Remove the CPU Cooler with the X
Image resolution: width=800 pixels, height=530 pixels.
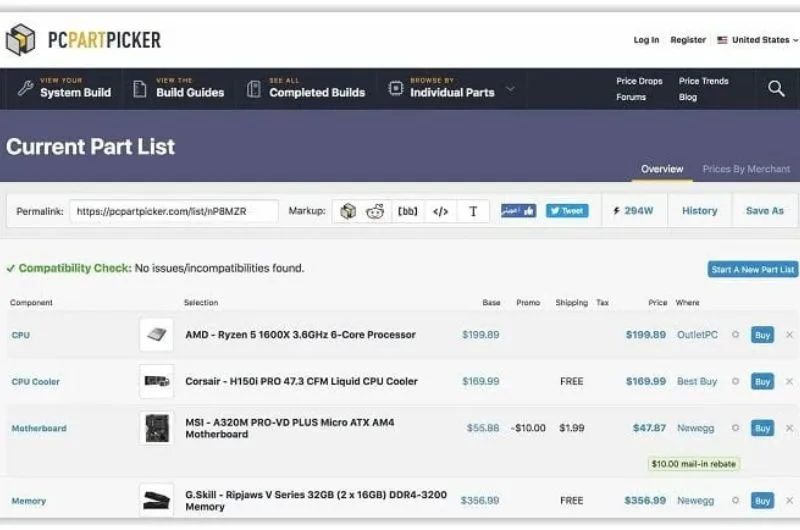pyautogui.click(x=789, y=381)
